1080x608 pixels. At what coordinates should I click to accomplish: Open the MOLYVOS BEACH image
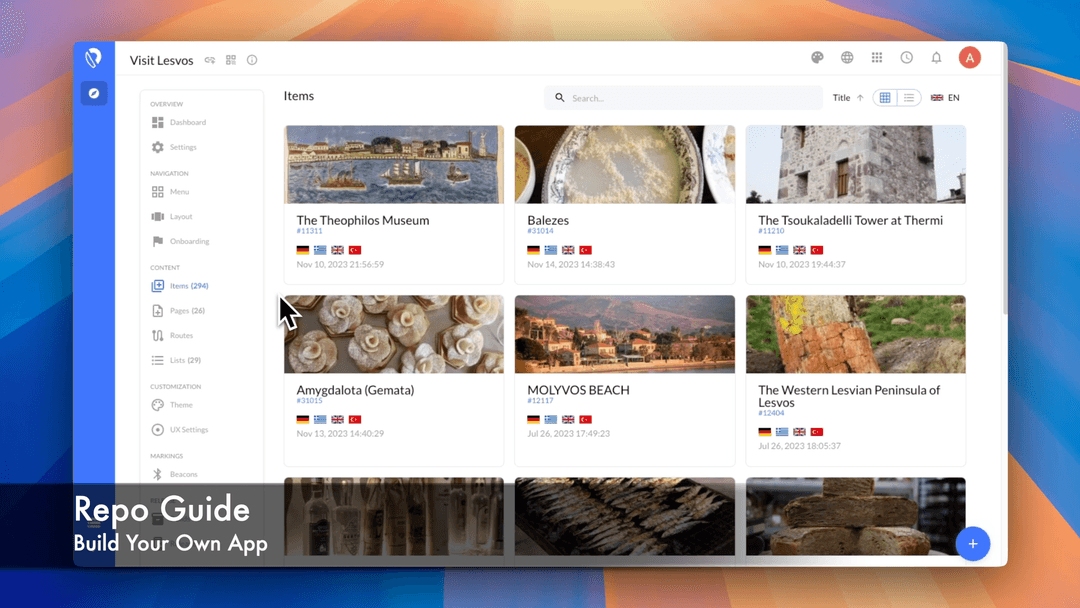tap(625, 334)
